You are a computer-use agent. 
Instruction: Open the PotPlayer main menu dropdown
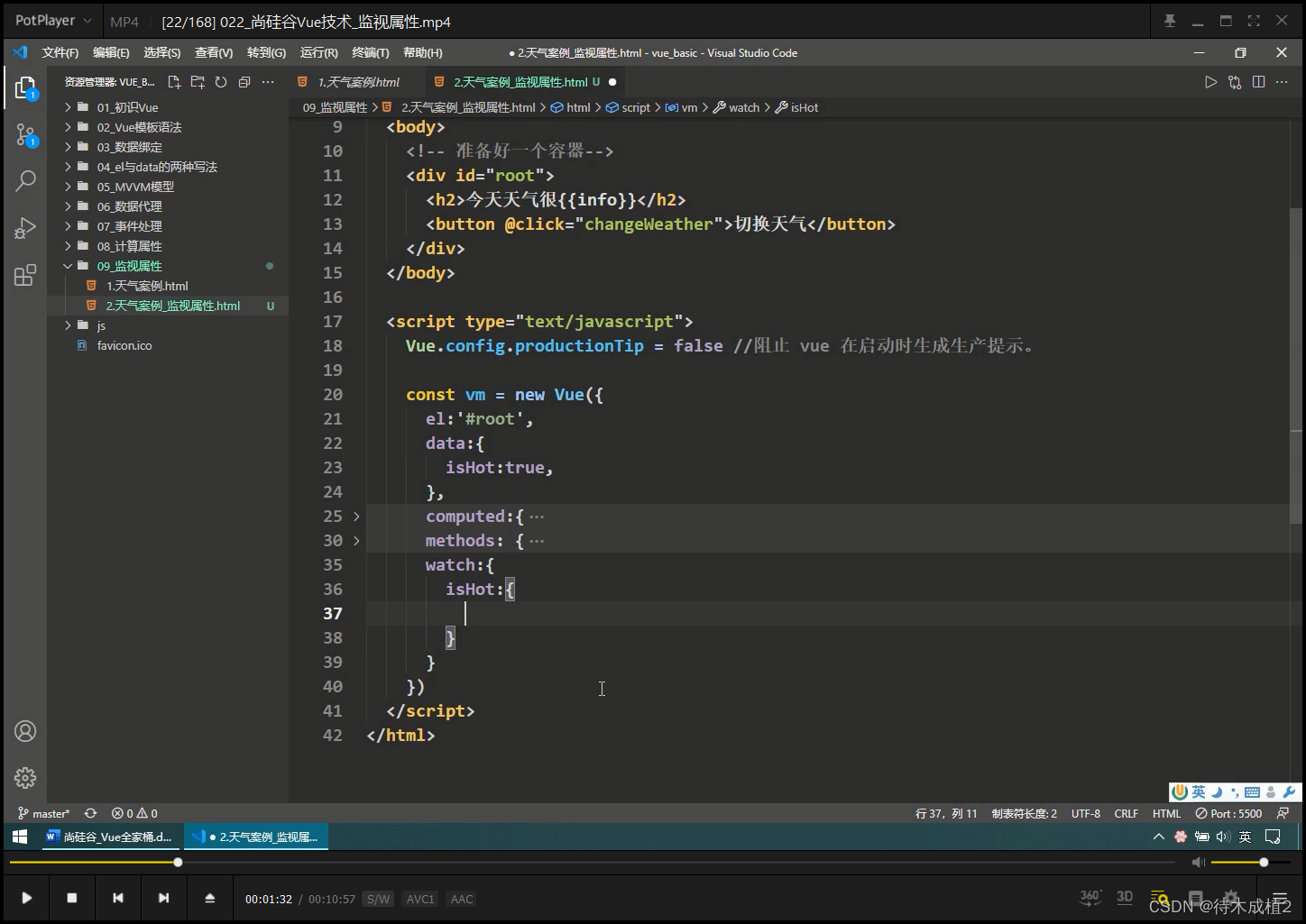pos(54,21)
